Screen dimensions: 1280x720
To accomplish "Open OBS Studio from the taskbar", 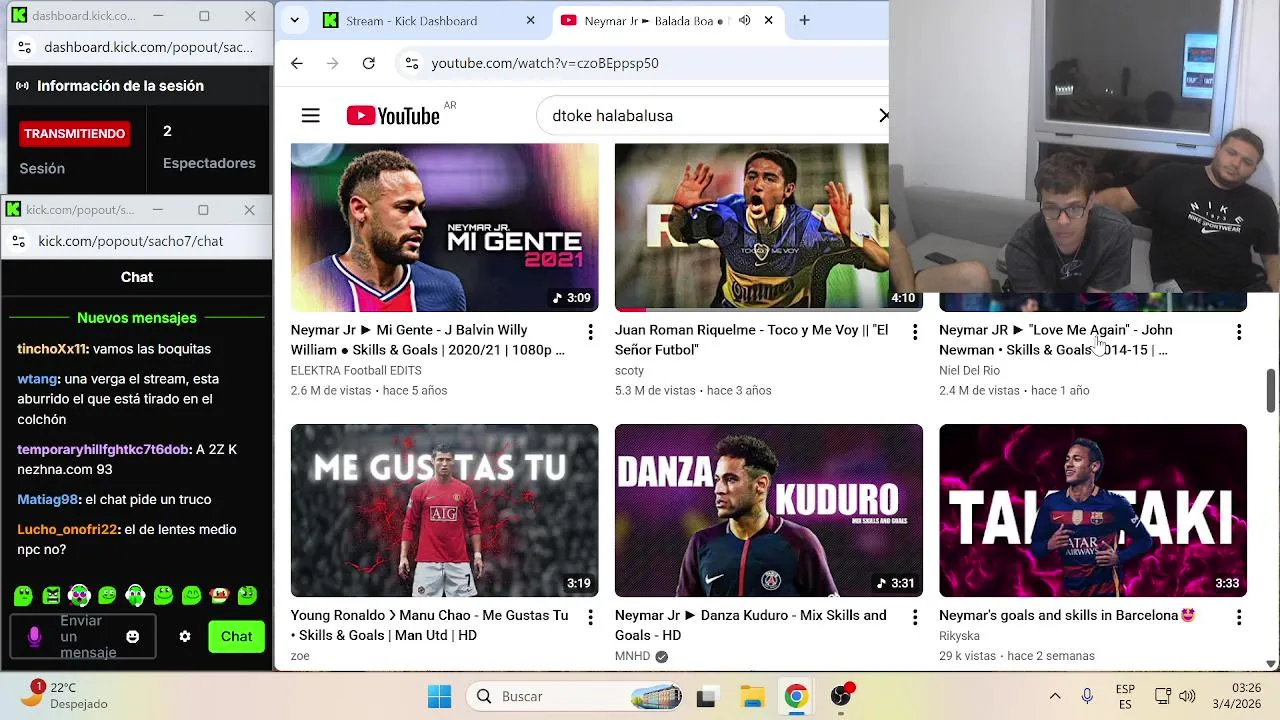I will click(843, 696).
